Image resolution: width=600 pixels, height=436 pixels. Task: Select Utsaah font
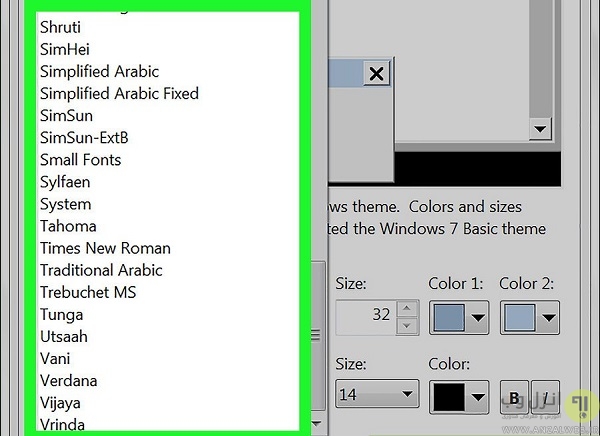point(167,337)
